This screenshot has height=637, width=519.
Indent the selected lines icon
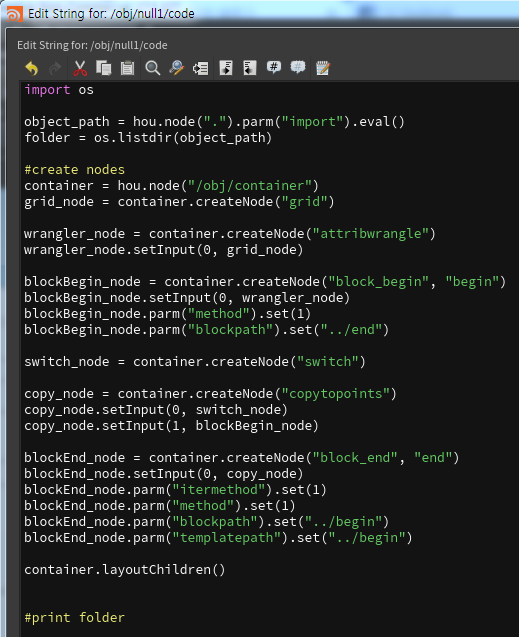pos(226,68)
